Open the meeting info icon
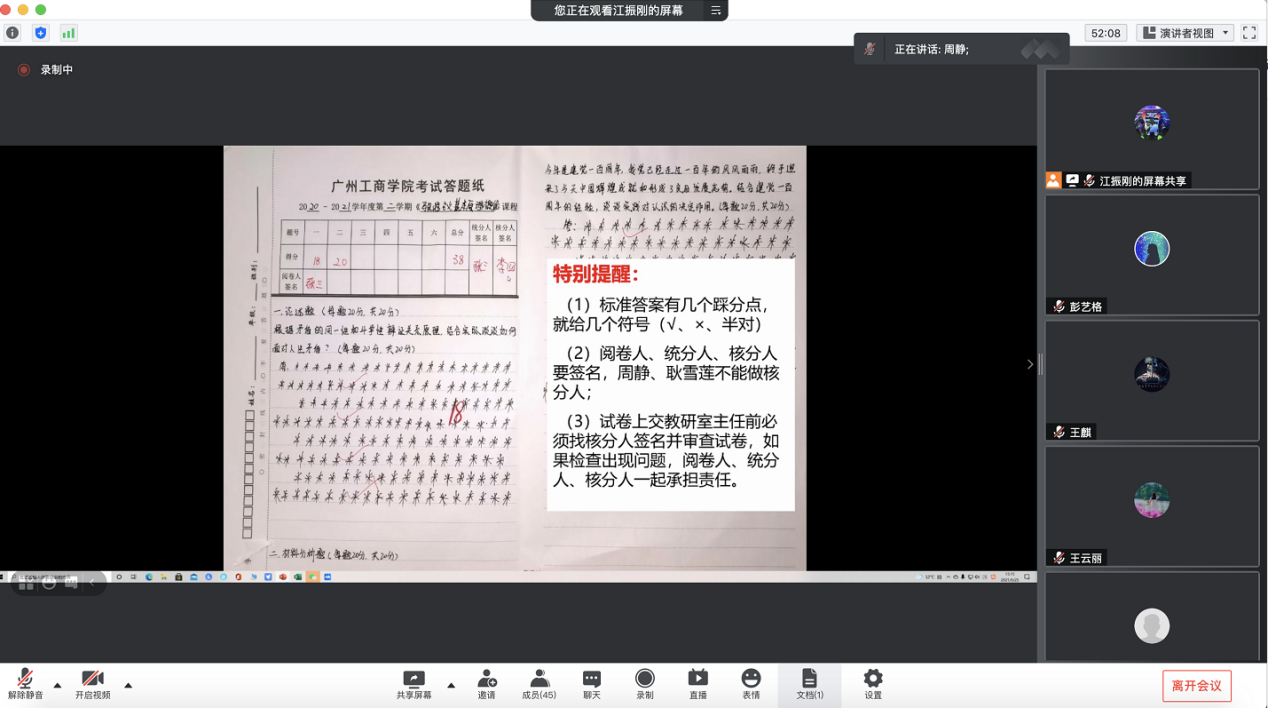This screenshot has height=708, width=1268. pyautogui.click(x=11, y=31)
